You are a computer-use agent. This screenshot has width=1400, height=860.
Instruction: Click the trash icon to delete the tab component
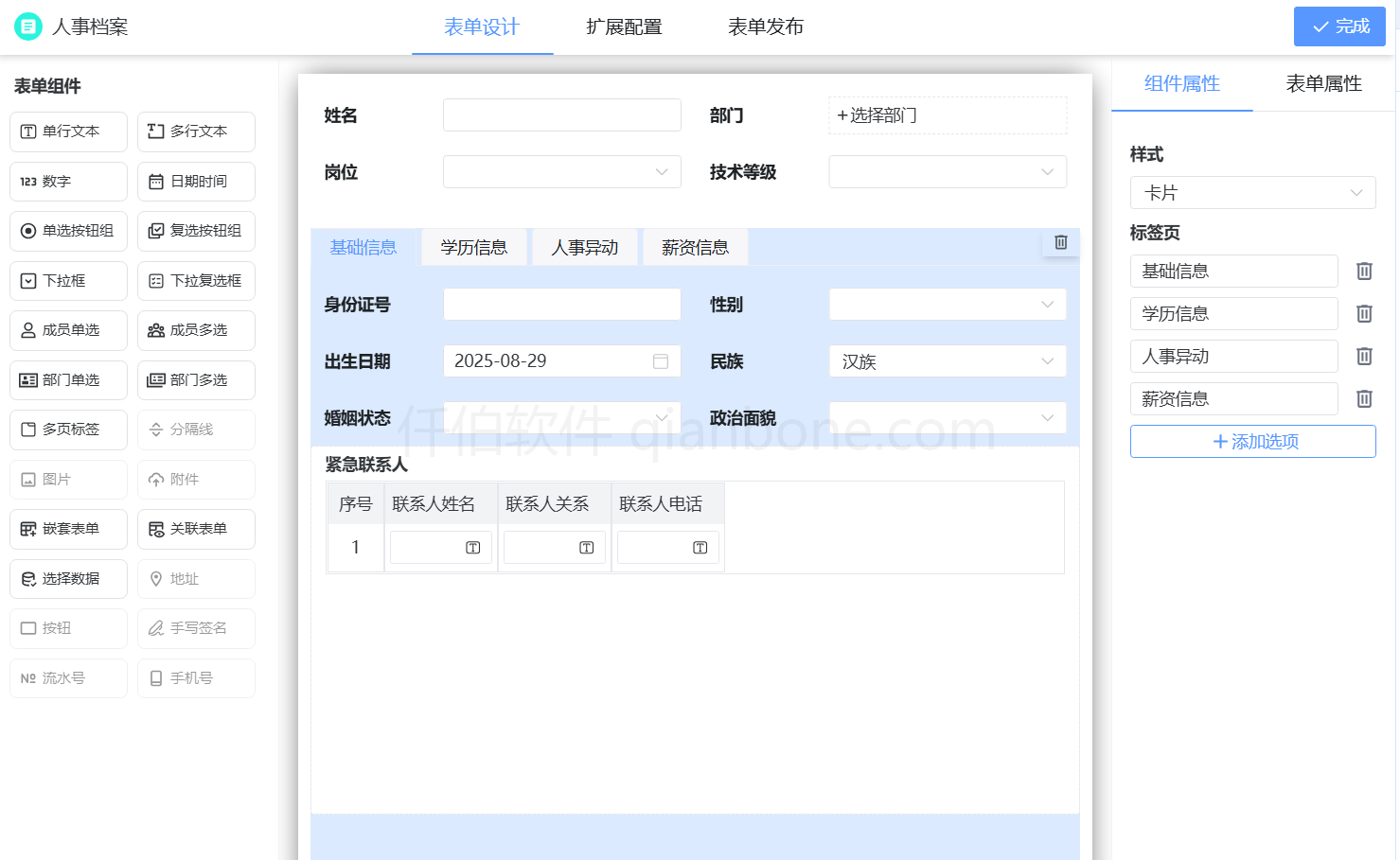click(x=1060, y=242)
